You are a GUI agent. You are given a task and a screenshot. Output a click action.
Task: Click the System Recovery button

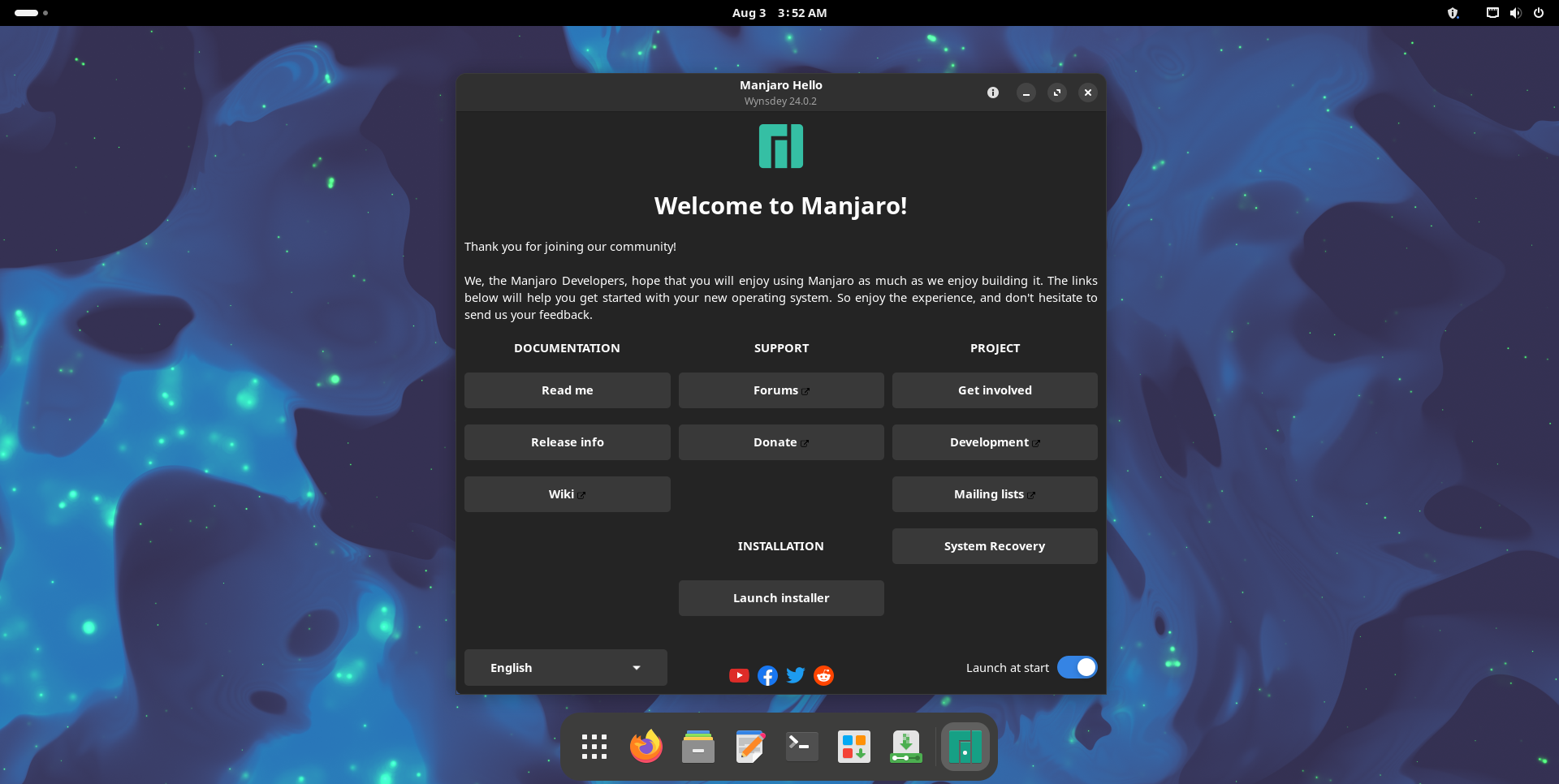pyautogui.click(x=995, y=546)
